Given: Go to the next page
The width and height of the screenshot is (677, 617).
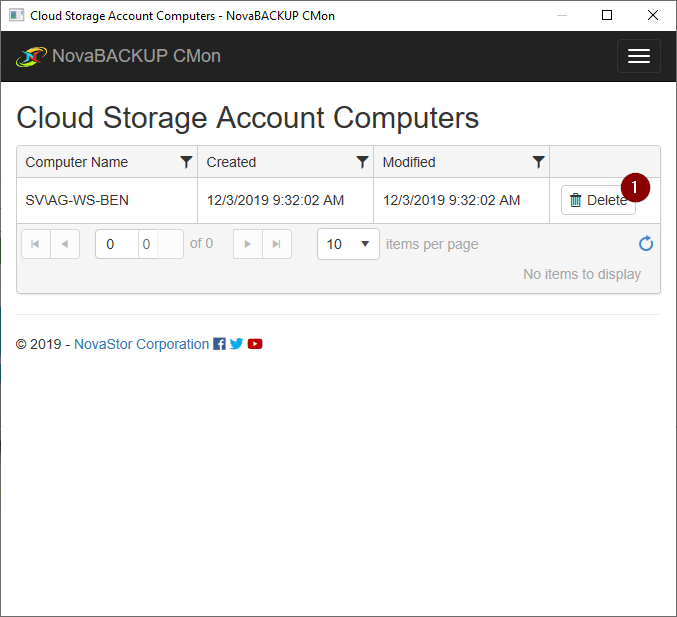Looking at the screenshot, I should pyautogui.click(x=248, y=244).
